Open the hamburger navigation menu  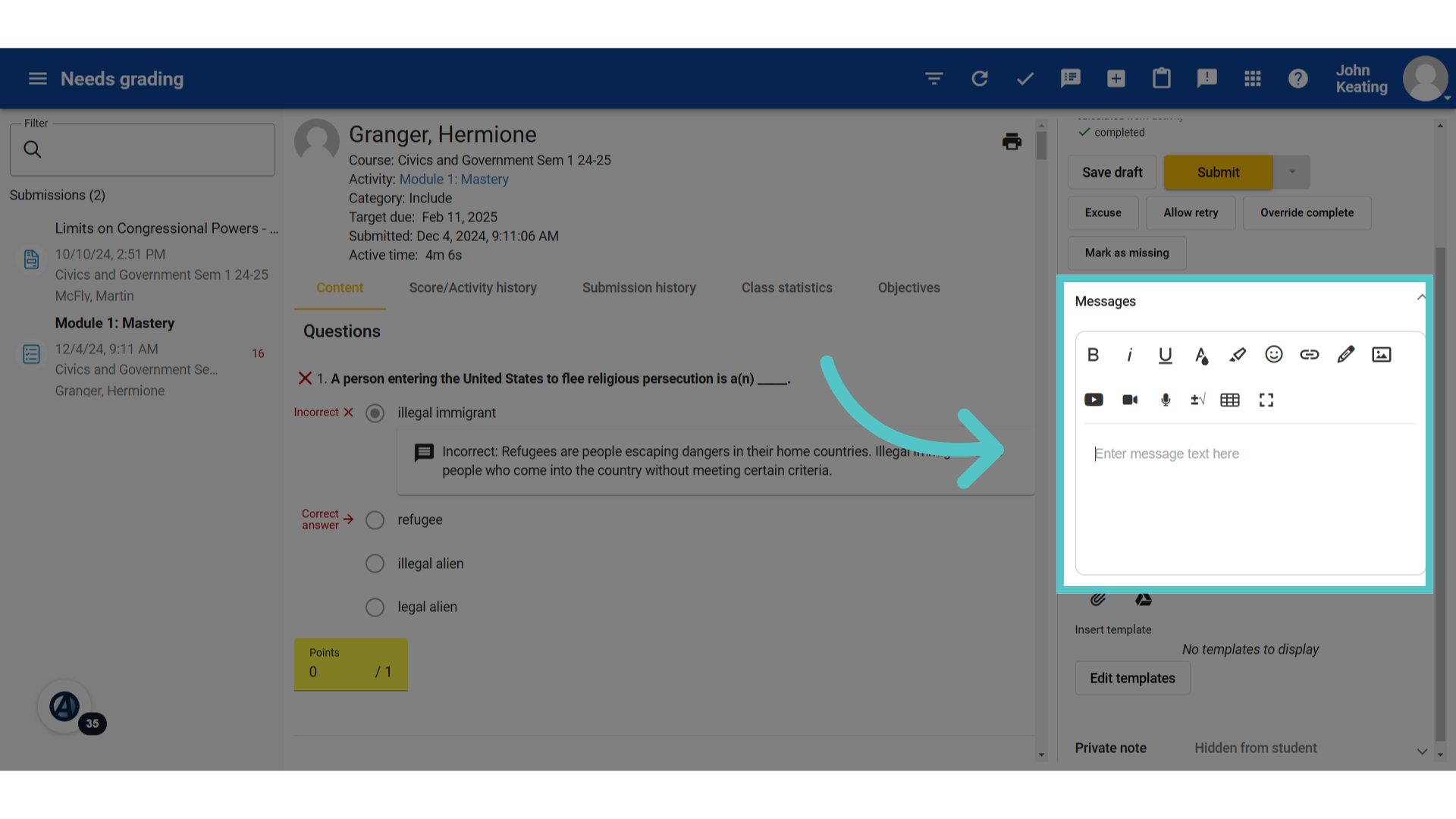(38, 79)
